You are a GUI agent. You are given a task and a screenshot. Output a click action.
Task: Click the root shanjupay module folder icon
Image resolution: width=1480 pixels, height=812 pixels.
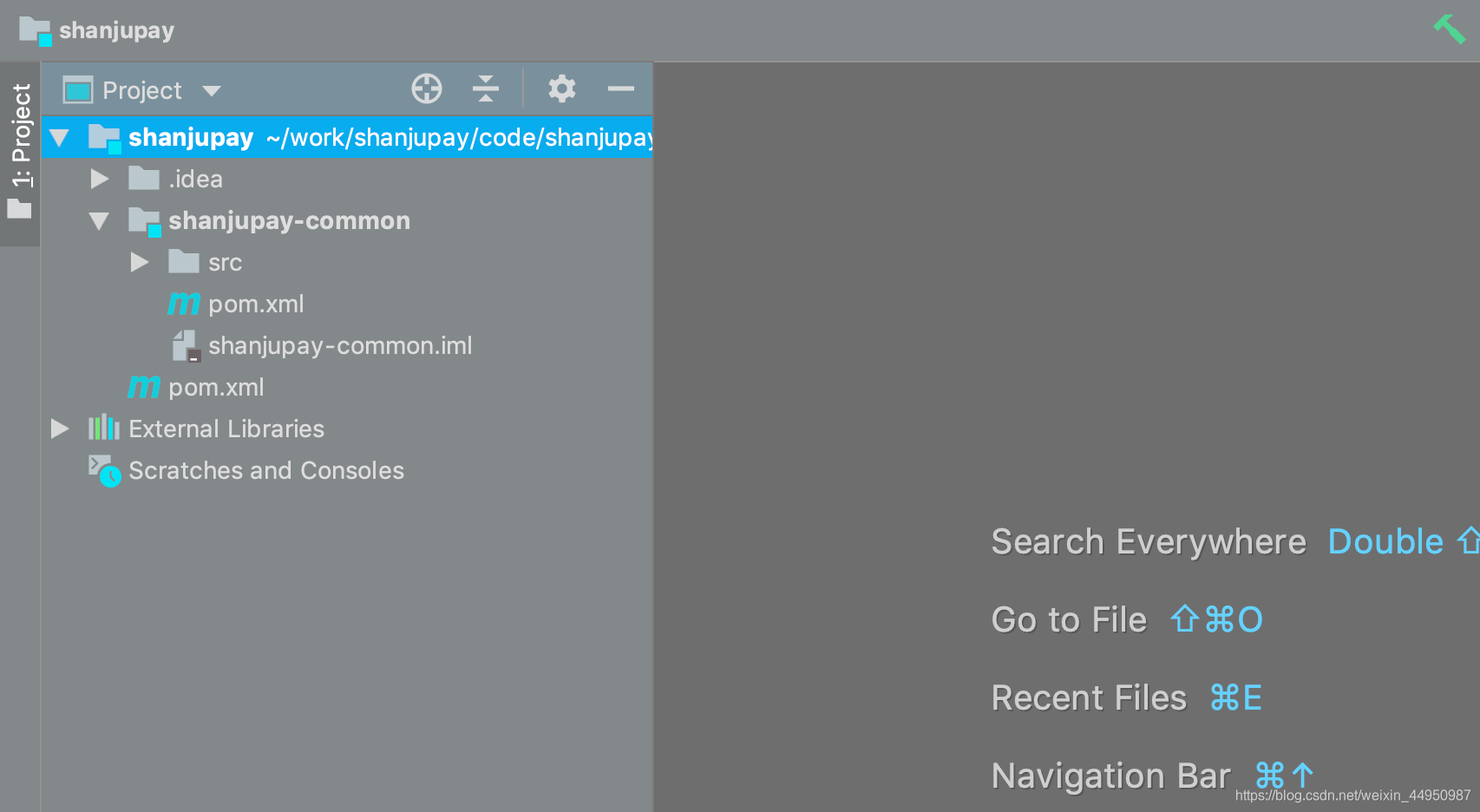(105, 139)
